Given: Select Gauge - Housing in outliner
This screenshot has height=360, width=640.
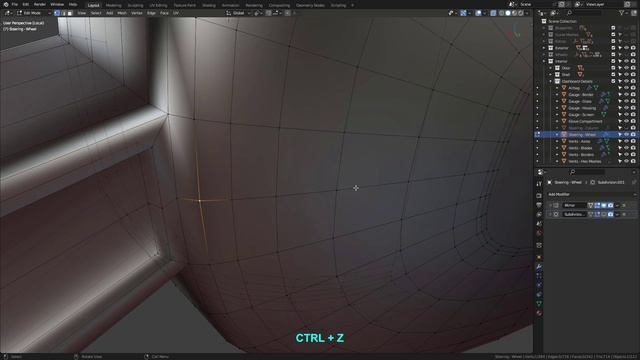Looking at the screenshot, I should tap(582, 108).
